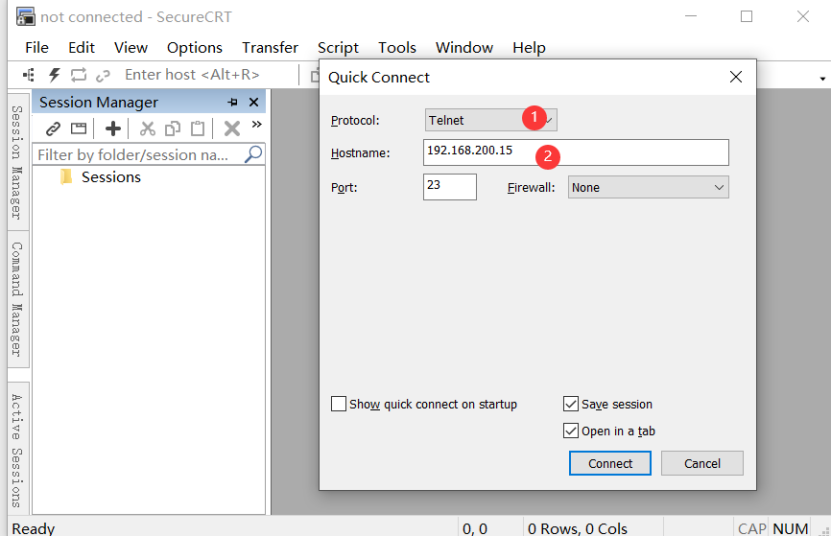Open the Help menu
The width and height of the screenshot is (831, 537).
529,48
